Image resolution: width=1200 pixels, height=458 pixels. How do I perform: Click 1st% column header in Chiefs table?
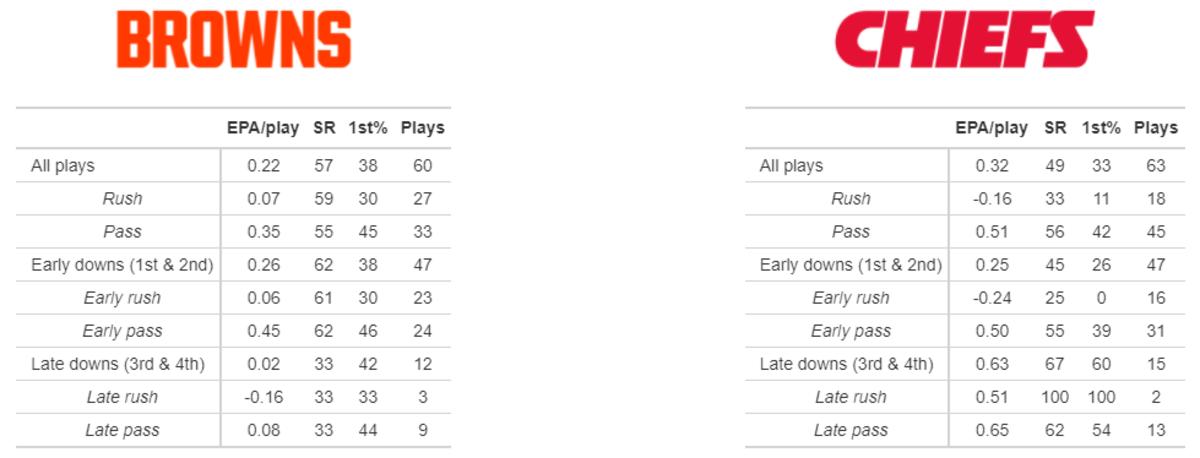click(1099, 128)
